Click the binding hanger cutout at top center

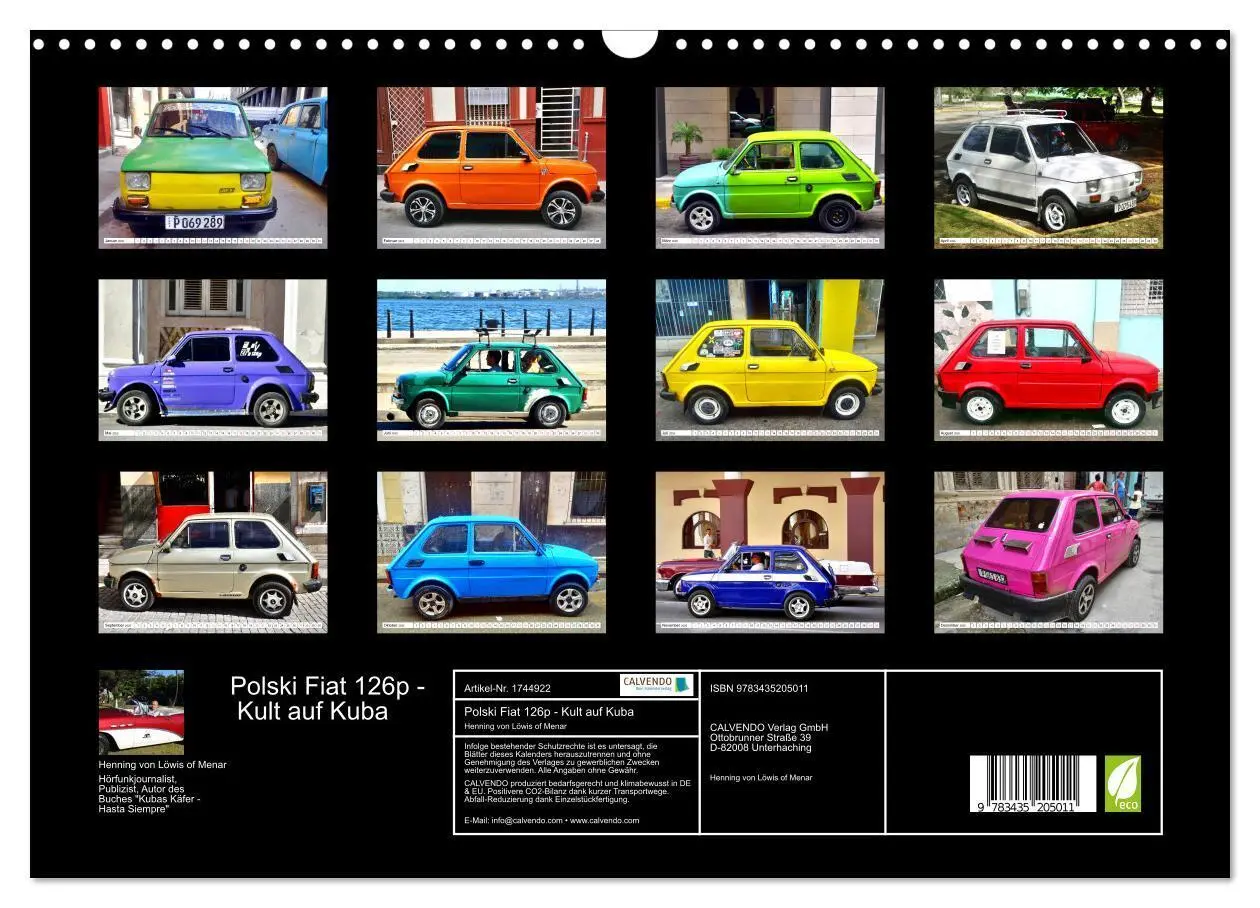630,43
